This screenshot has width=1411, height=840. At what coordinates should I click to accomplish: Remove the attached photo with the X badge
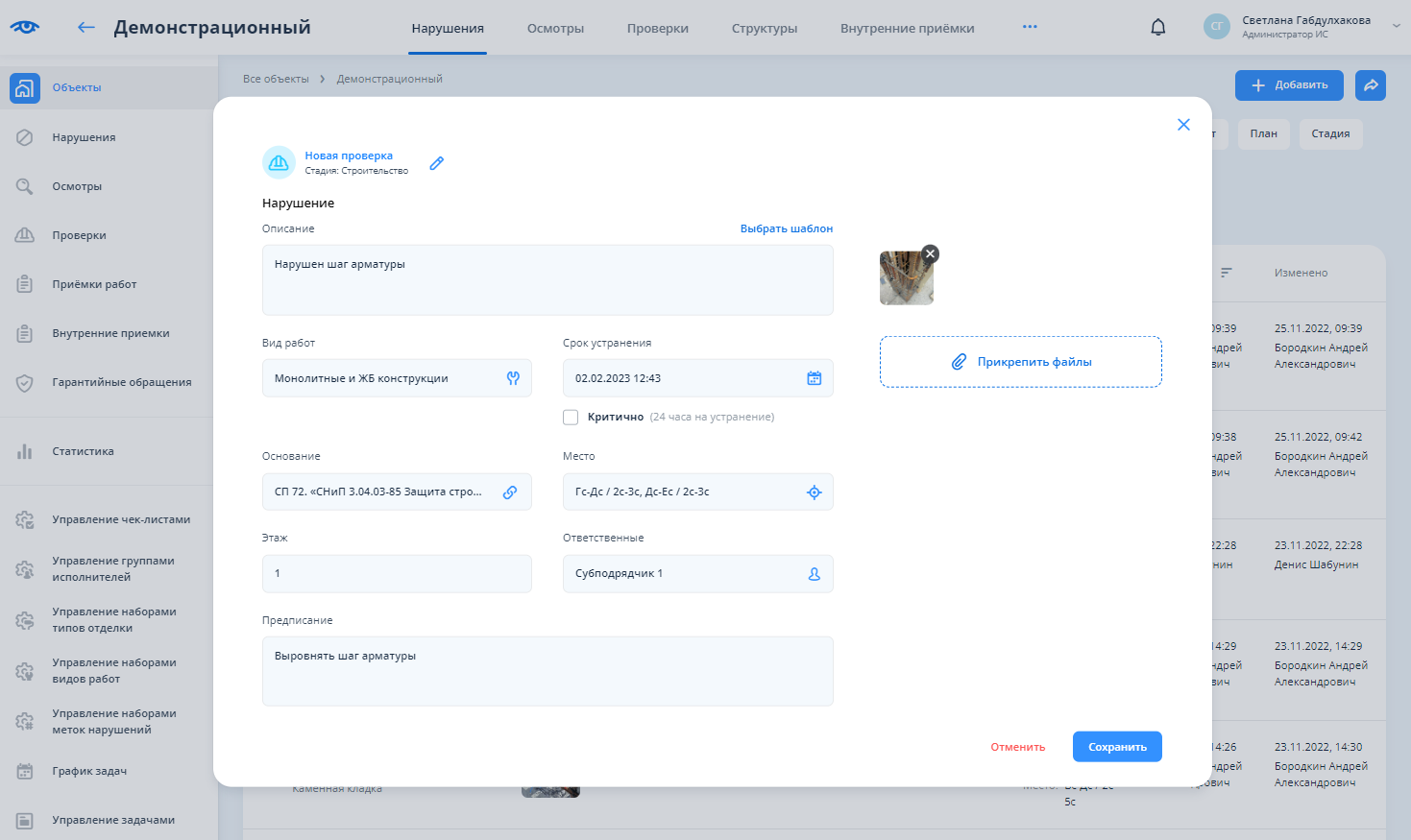click(930, 253)
